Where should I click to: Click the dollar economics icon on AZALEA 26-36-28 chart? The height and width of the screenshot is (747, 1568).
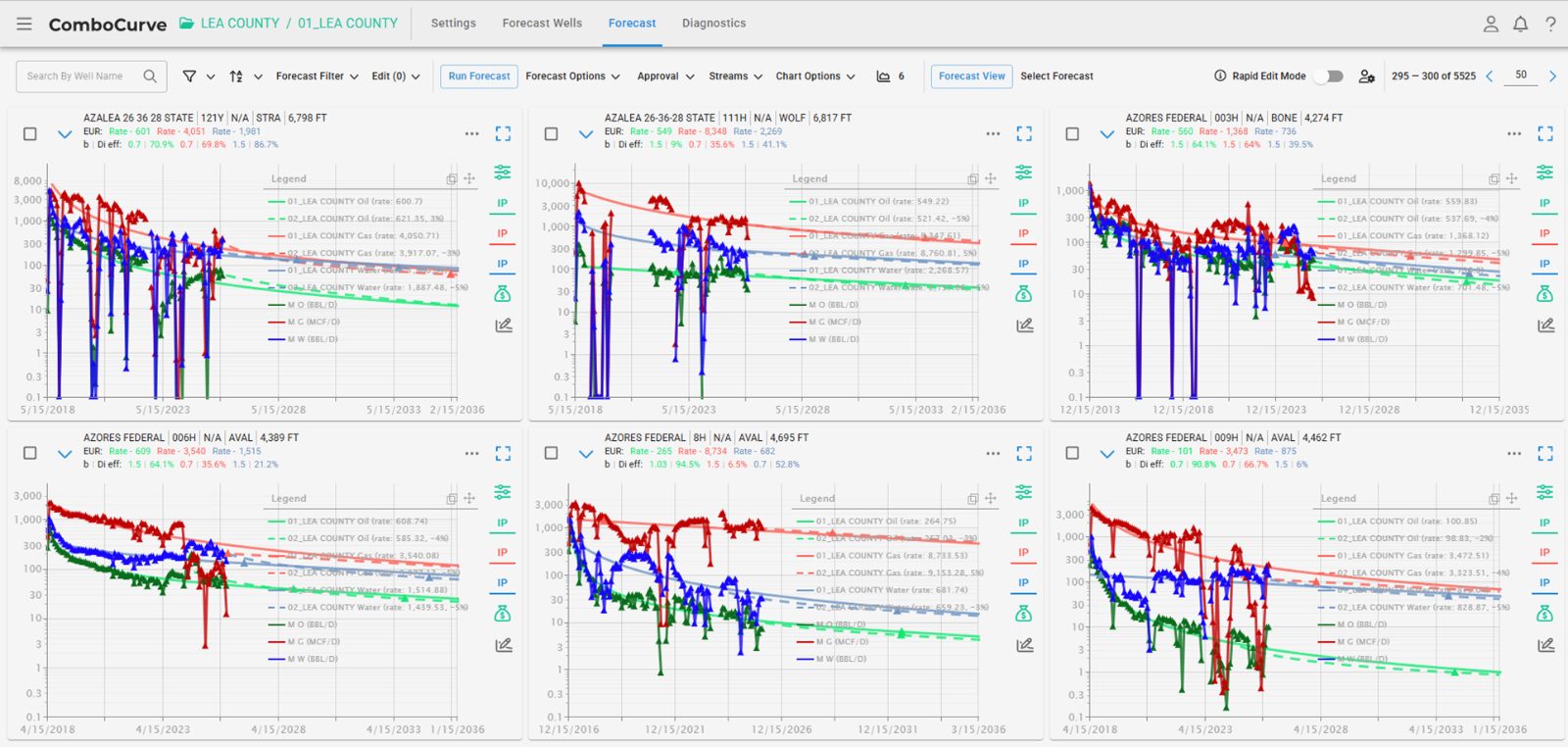tap(1023, 294)
